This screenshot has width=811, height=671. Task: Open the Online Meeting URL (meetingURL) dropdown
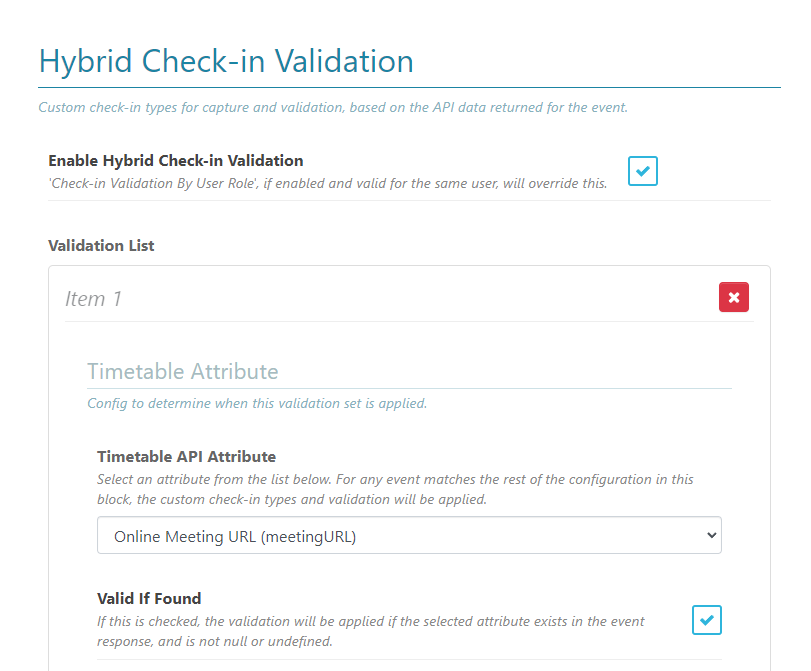(409, 535)
